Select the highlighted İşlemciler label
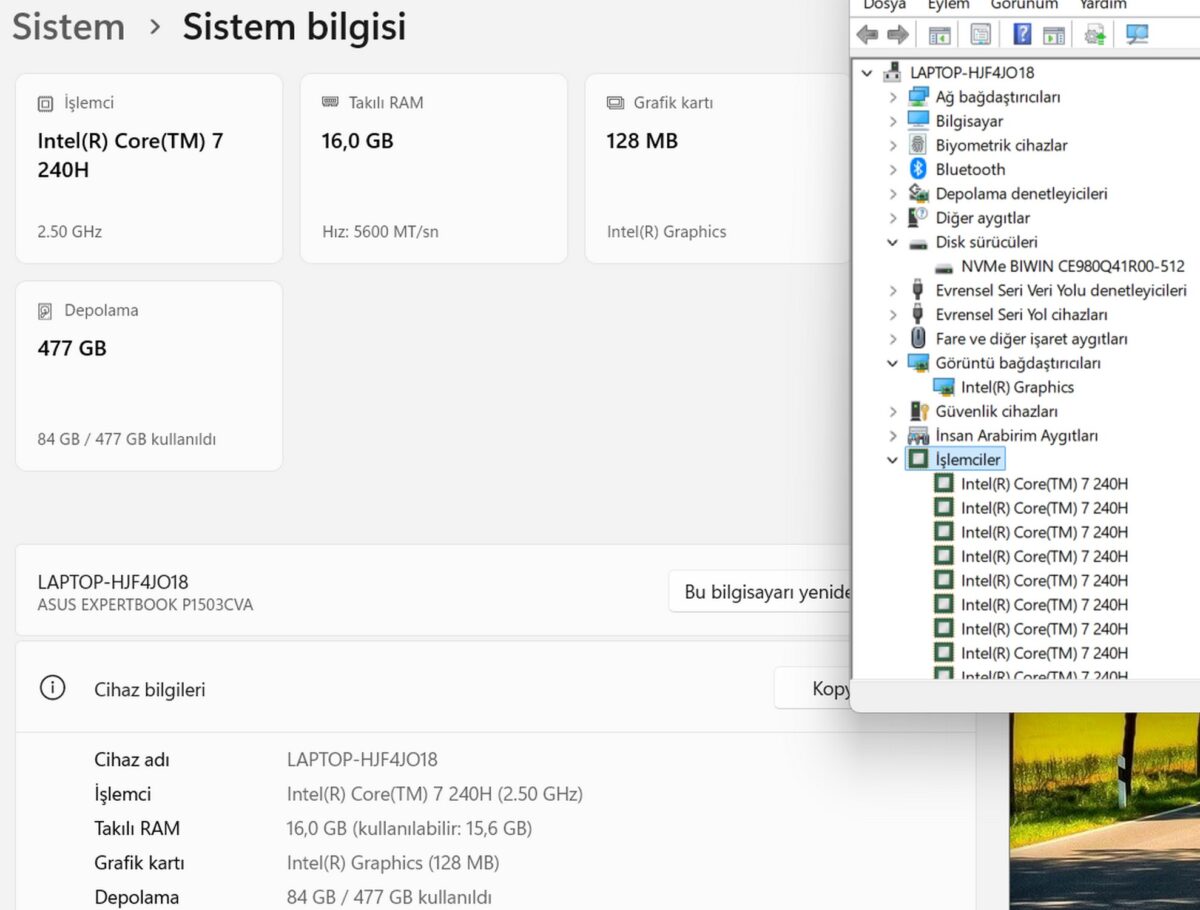 pos(967,460)
